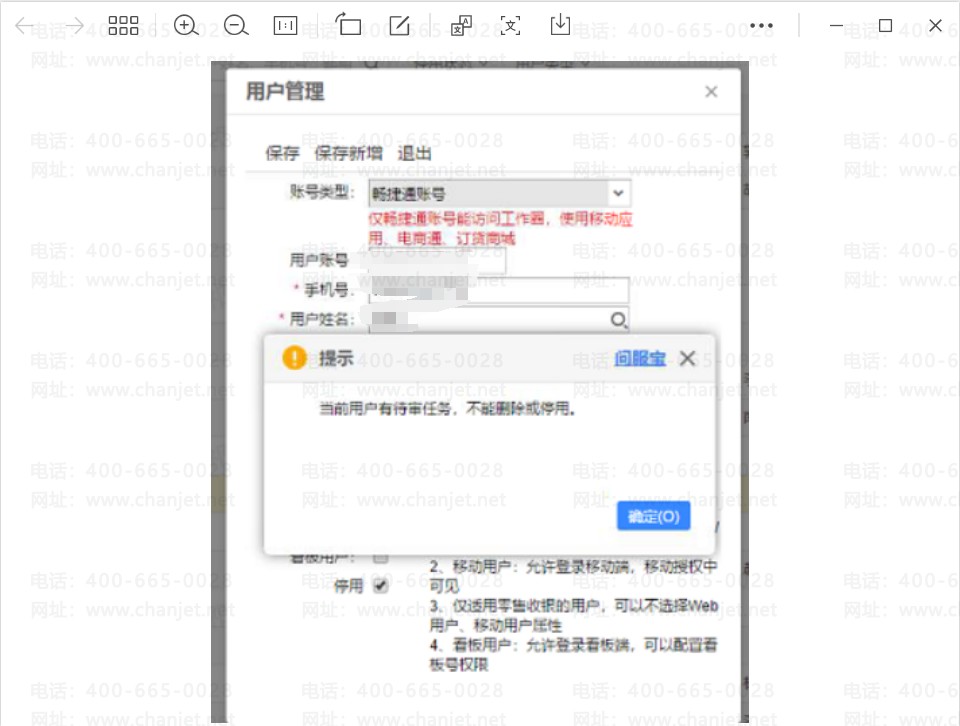Close the 提示 message box
This screenshot has height=726, width=960.
tap(688, 358)
